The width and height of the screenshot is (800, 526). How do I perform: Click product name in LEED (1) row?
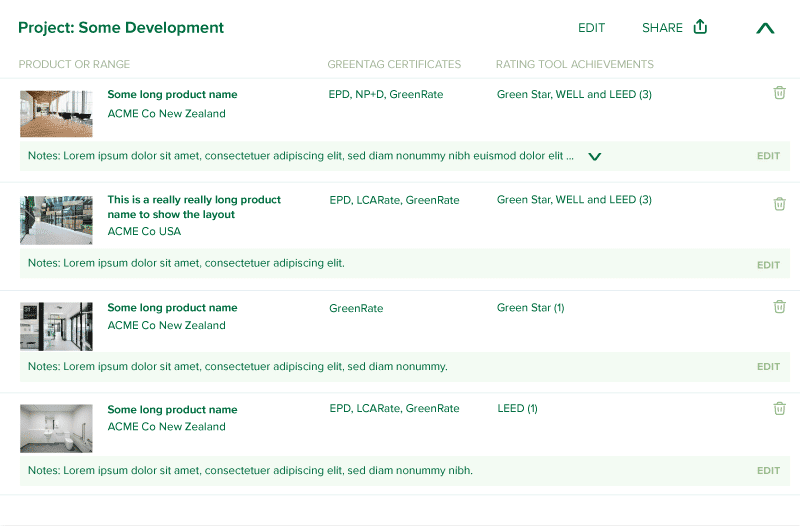coord(172,410)
